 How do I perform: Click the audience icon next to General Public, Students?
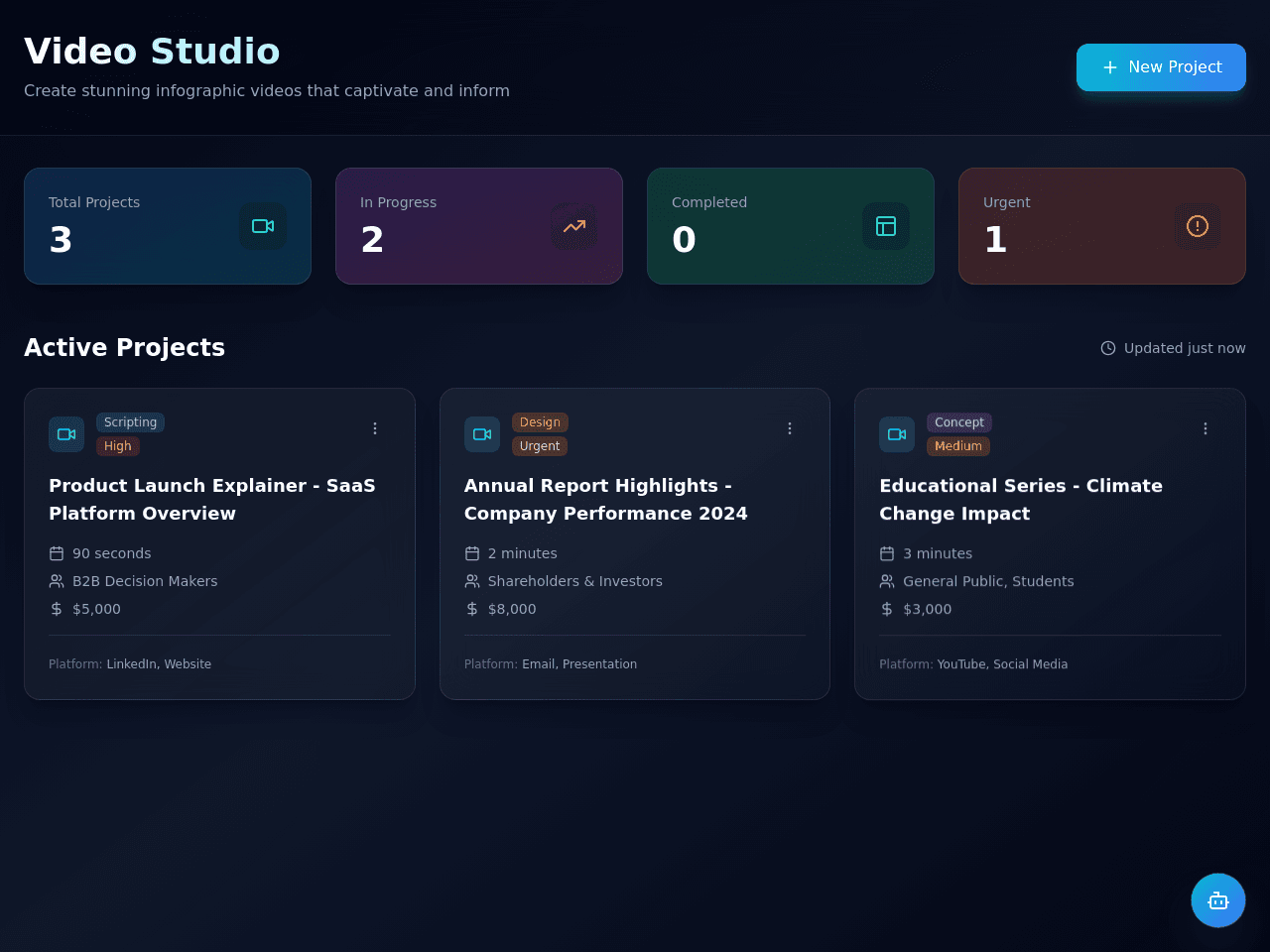coord(887,581)
